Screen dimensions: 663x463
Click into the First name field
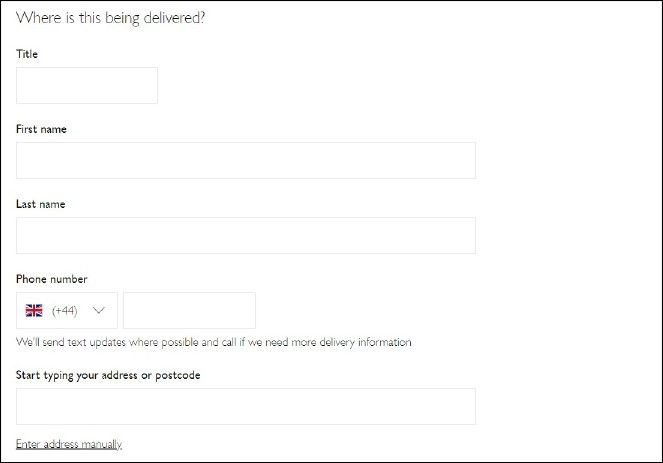[246, 160]
